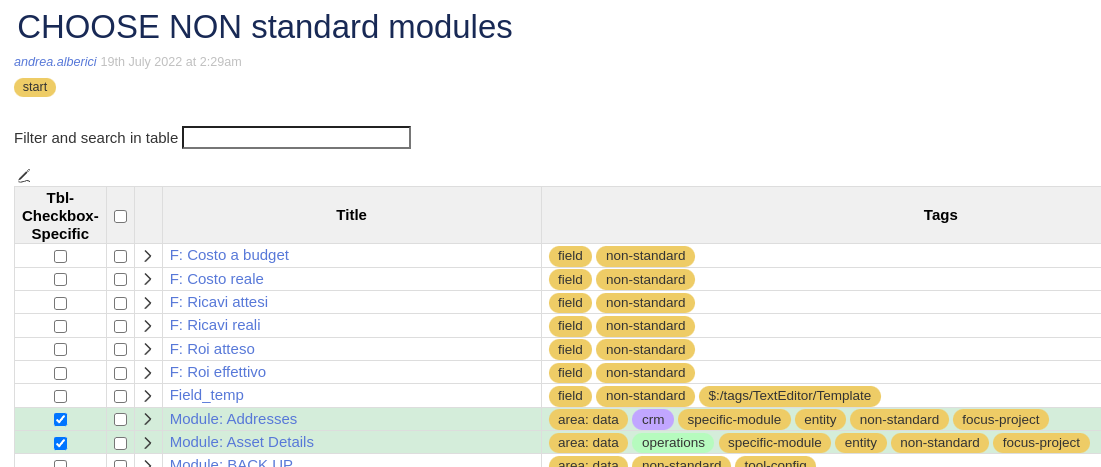1101x467 pixels.
Task: Uncheck the Tbl-Checkbox-Specific box for Module: Addresses
Action: [60, 419]
